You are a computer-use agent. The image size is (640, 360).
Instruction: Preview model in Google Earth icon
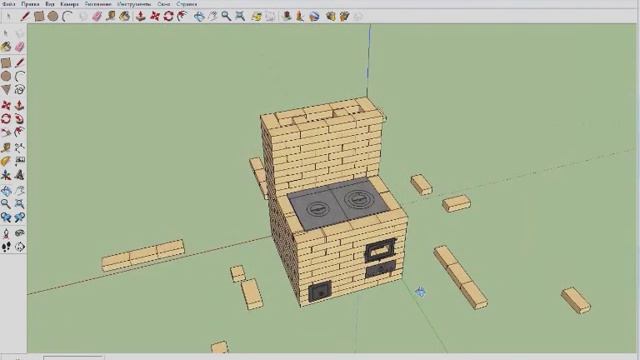point(314,16)
